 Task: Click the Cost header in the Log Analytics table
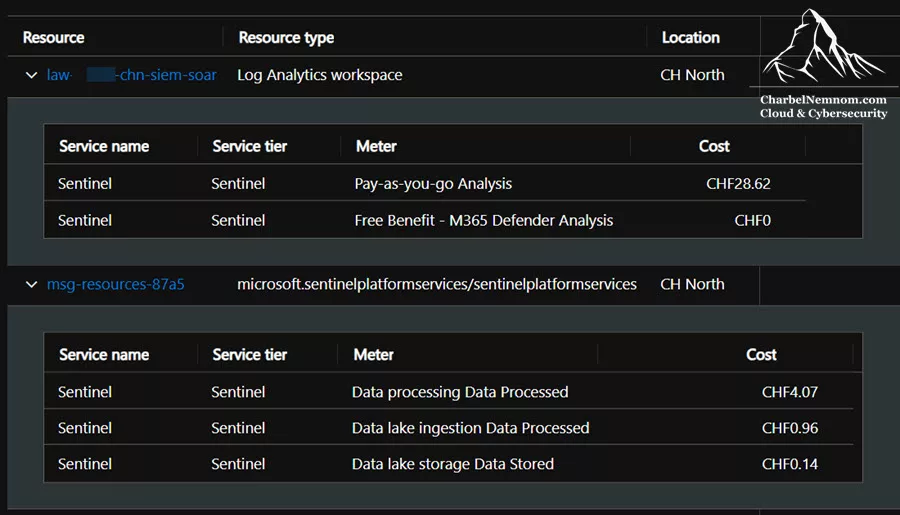point(714,146)
